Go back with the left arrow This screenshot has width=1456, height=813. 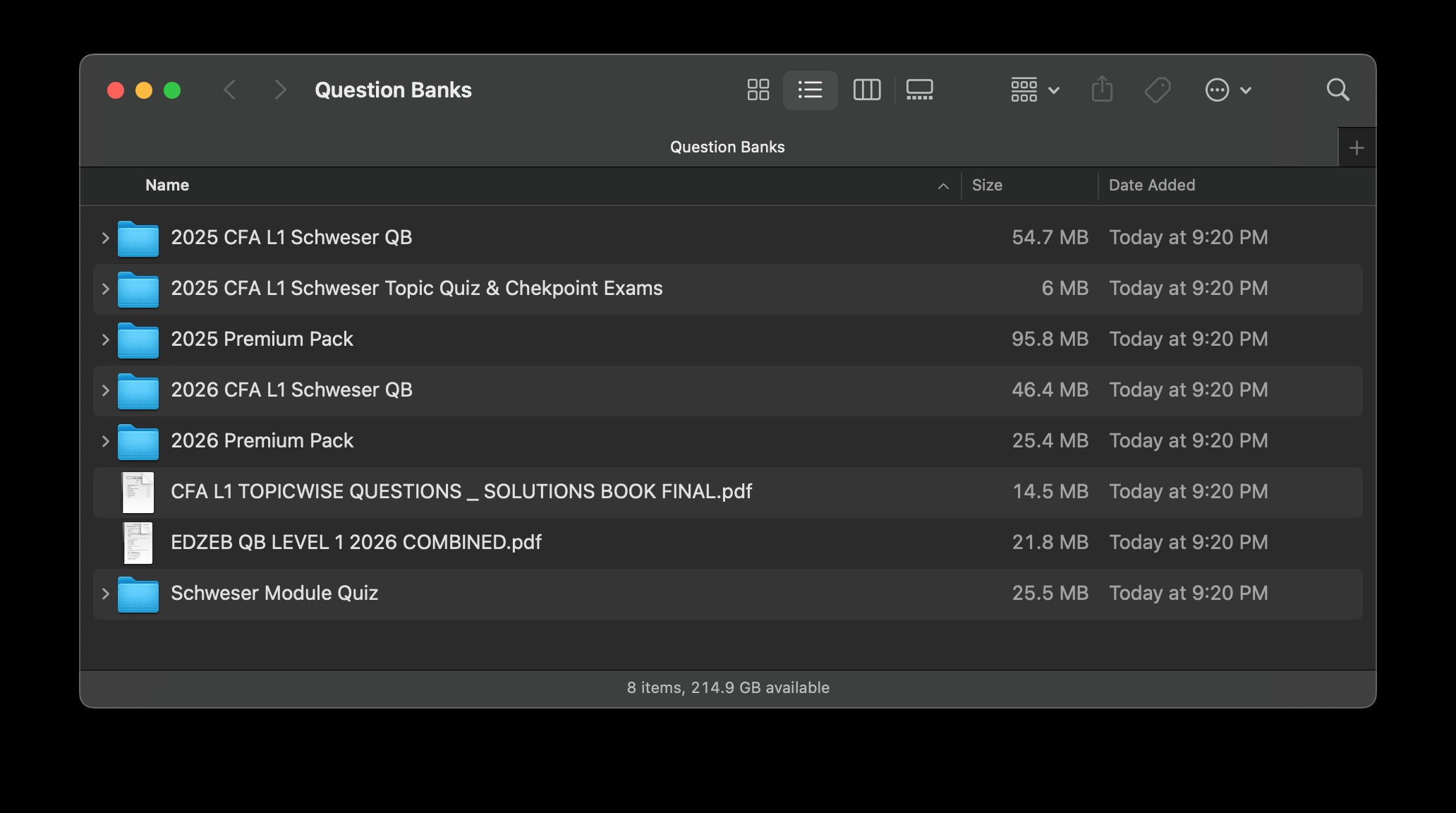229,90
